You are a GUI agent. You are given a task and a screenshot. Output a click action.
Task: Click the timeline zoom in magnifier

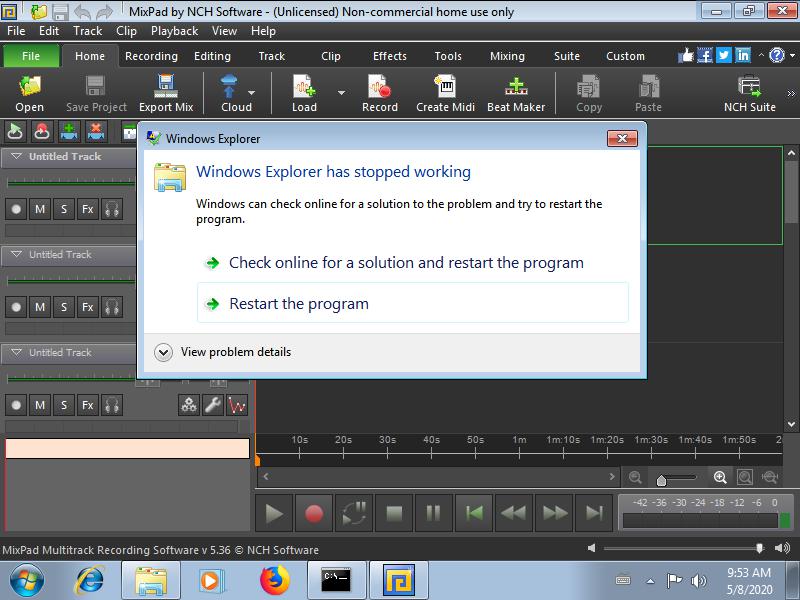point(720,477)
